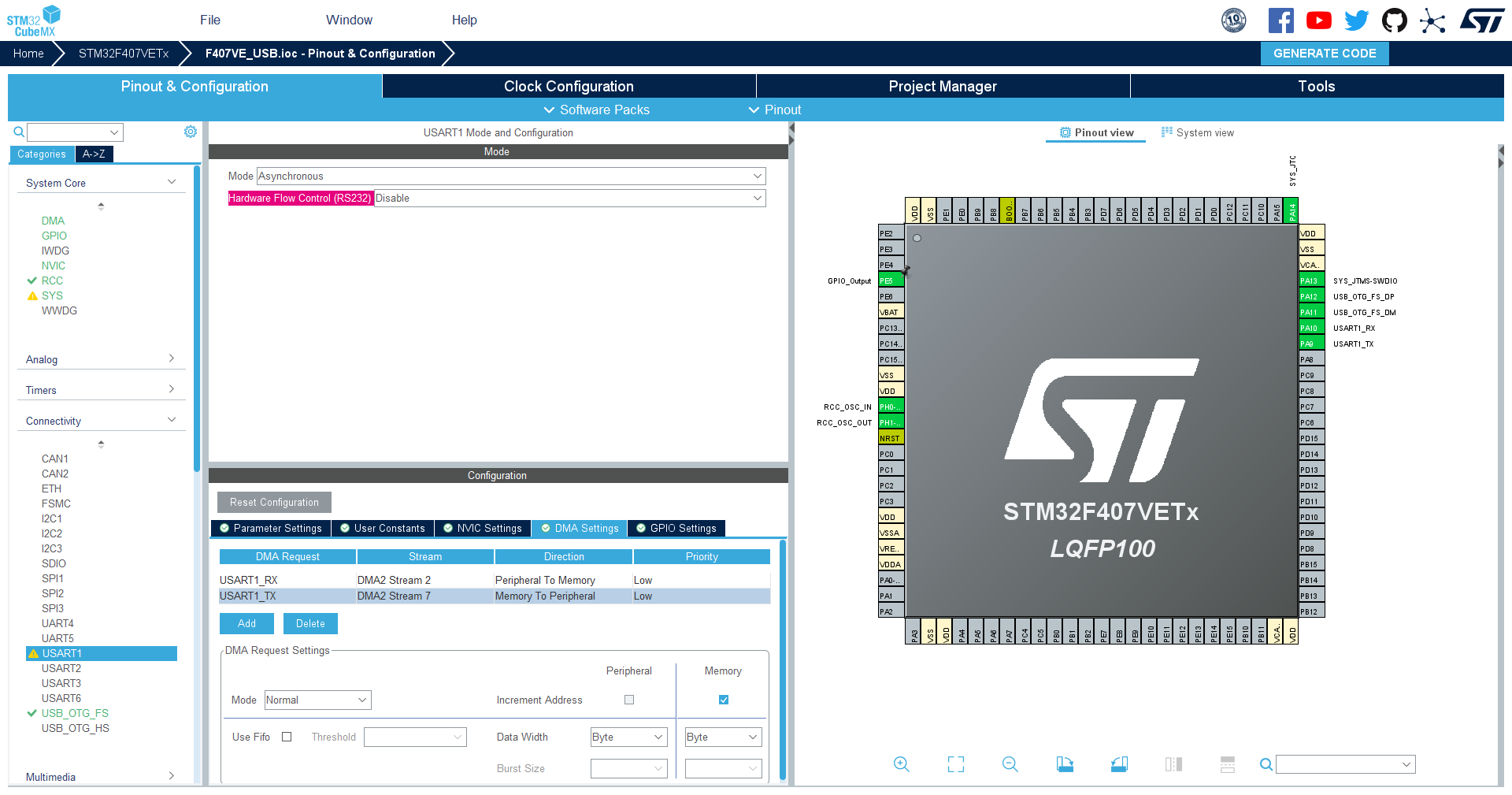This screenshot has height=795, width=1512.
Task: Click the Reset Configuration button
Action: pos(274,502)
